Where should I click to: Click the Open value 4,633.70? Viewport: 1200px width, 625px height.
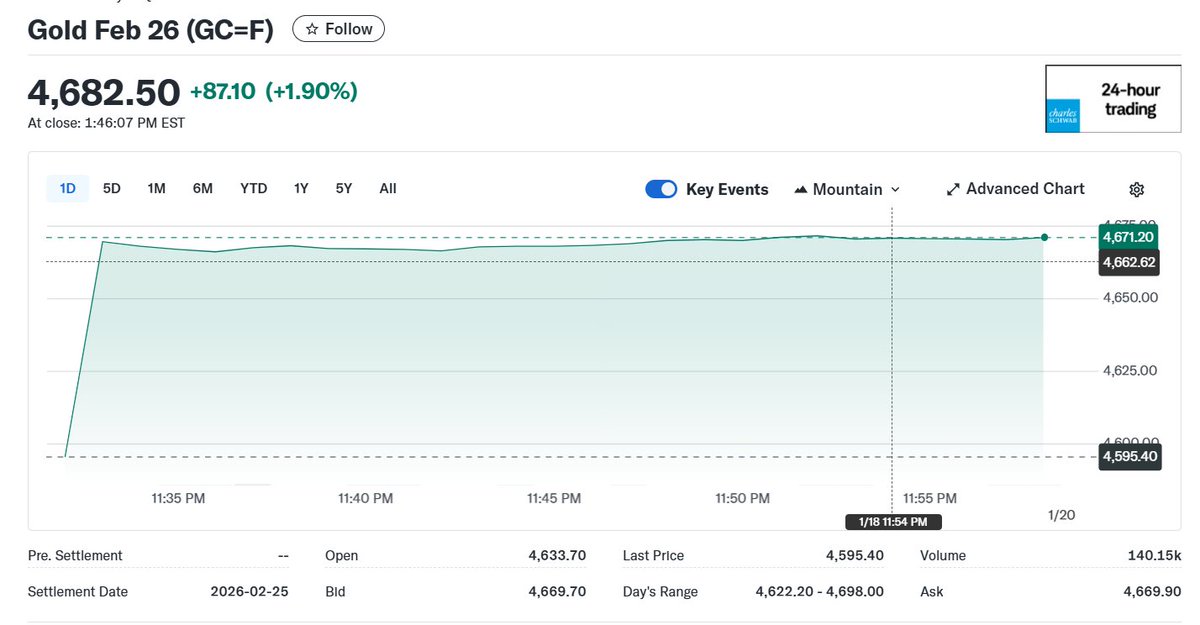click(557, 556)
